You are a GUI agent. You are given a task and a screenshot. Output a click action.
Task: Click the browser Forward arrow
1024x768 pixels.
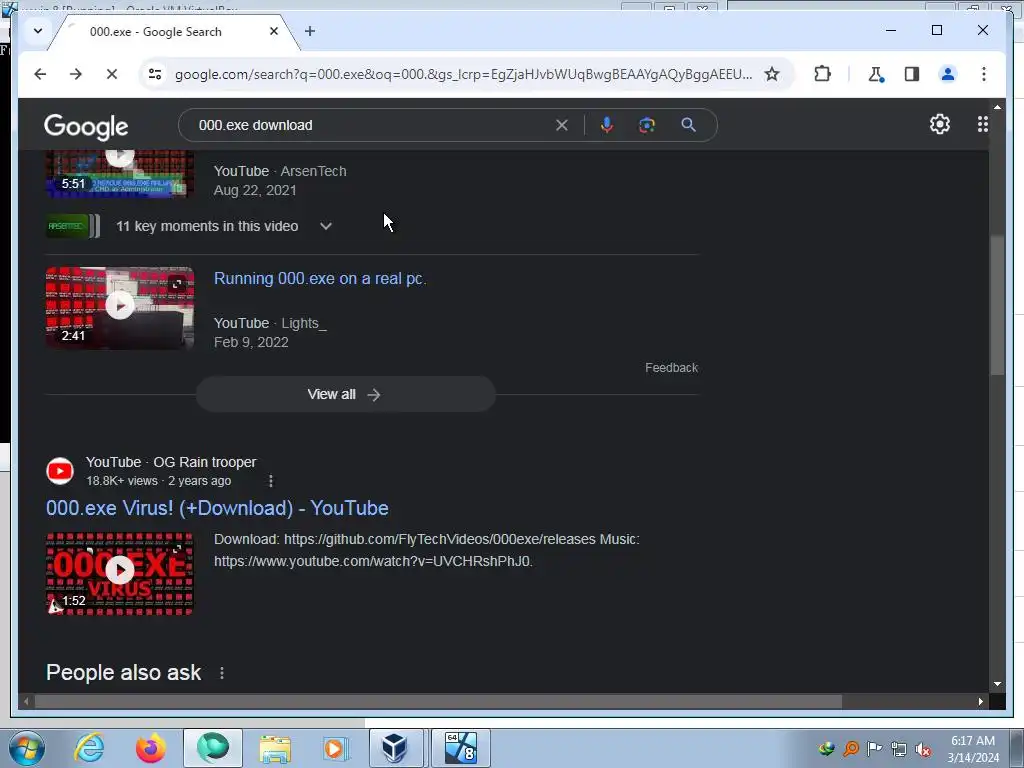[76, 74]
